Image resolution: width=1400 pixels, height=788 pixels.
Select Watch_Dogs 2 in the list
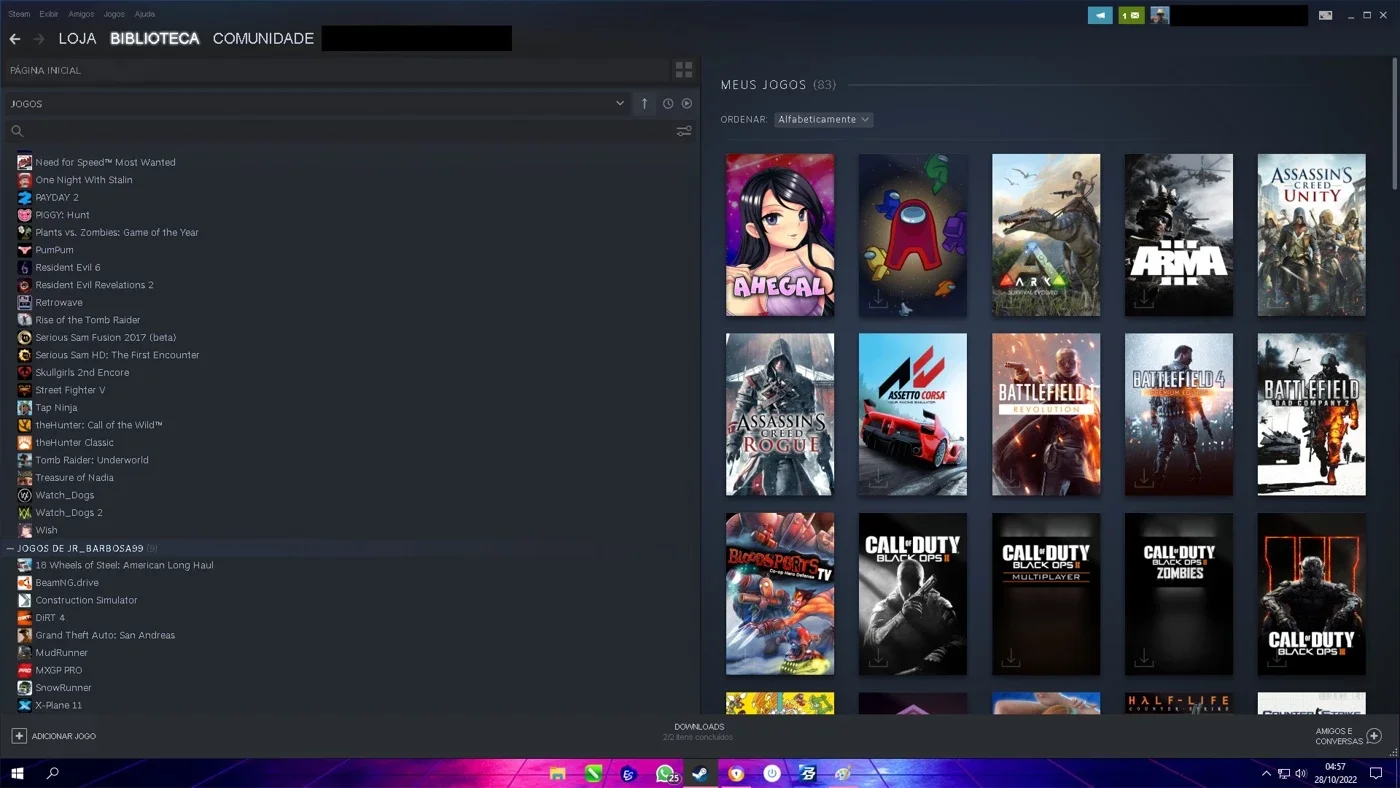point(69,513)
